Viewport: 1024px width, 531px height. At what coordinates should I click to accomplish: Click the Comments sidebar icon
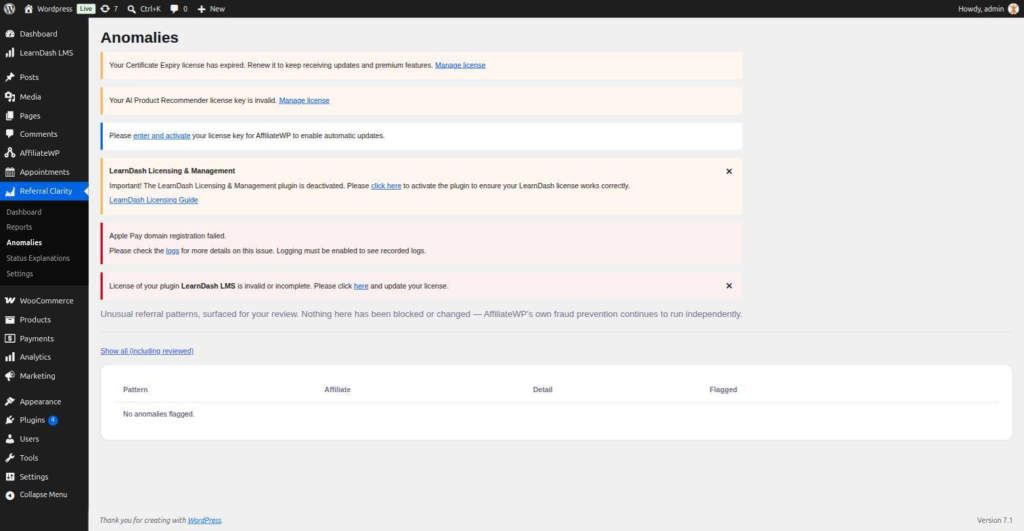click(10, 134)
